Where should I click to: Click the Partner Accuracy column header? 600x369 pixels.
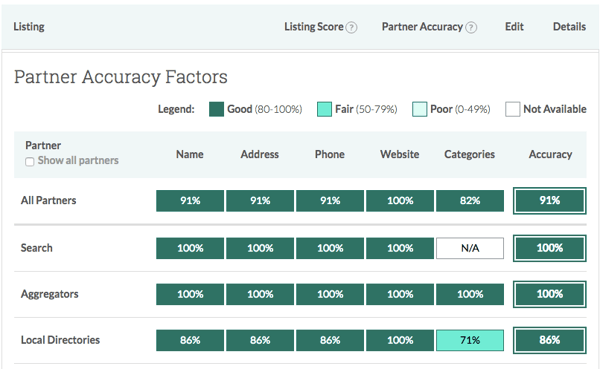tap(422, 27)
